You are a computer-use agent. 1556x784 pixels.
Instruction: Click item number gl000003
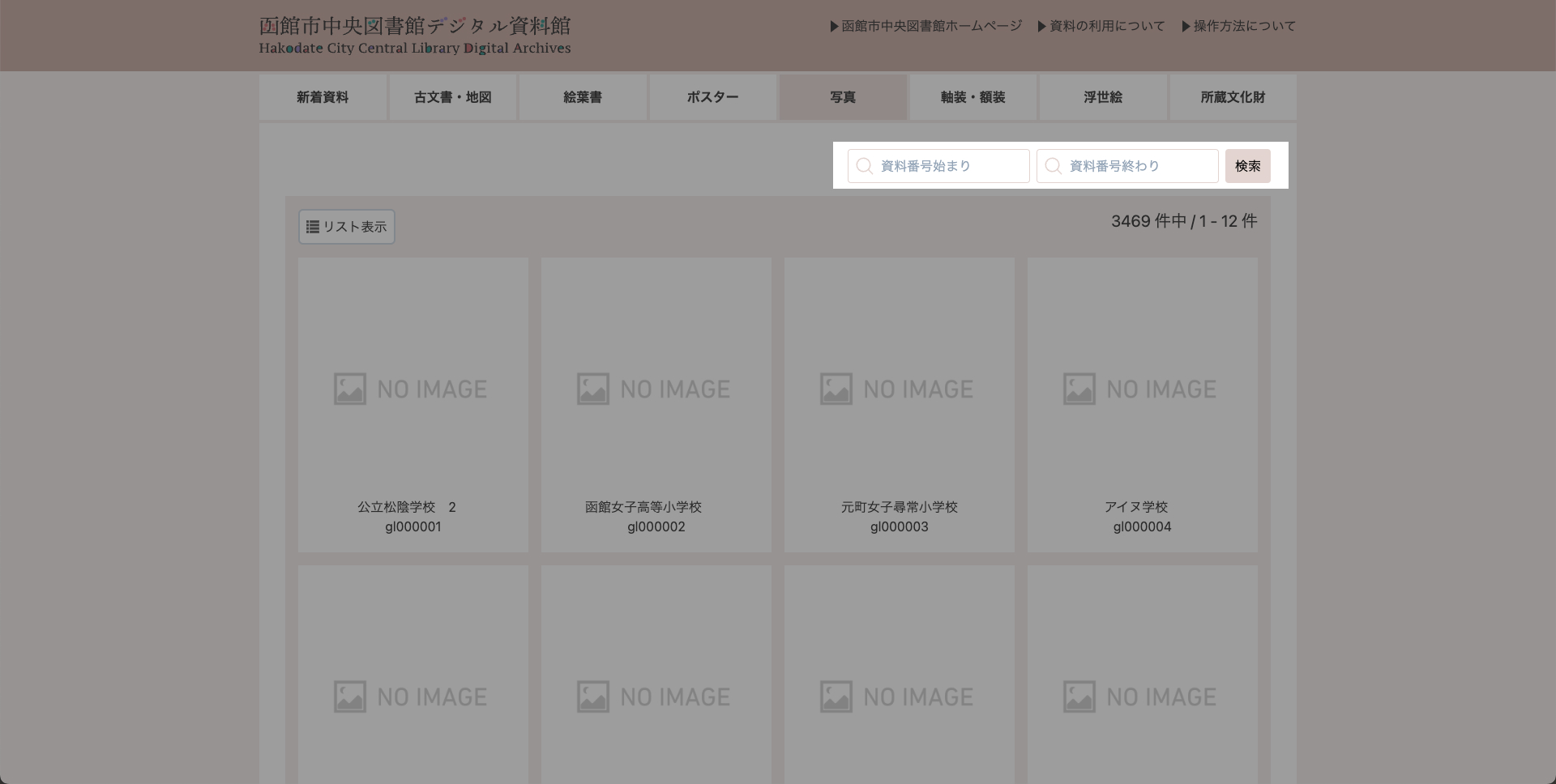point(900,526)
